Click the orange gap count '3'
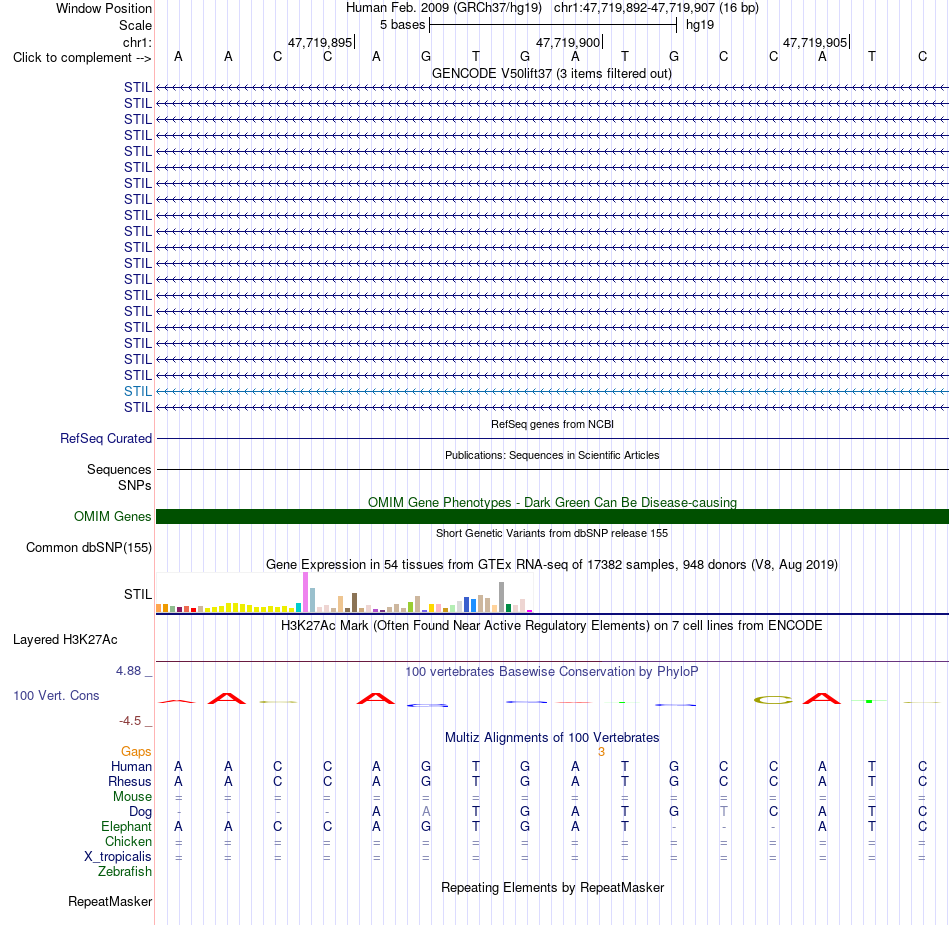This screenshot has height=925, width=950. [x=601, y=752]
